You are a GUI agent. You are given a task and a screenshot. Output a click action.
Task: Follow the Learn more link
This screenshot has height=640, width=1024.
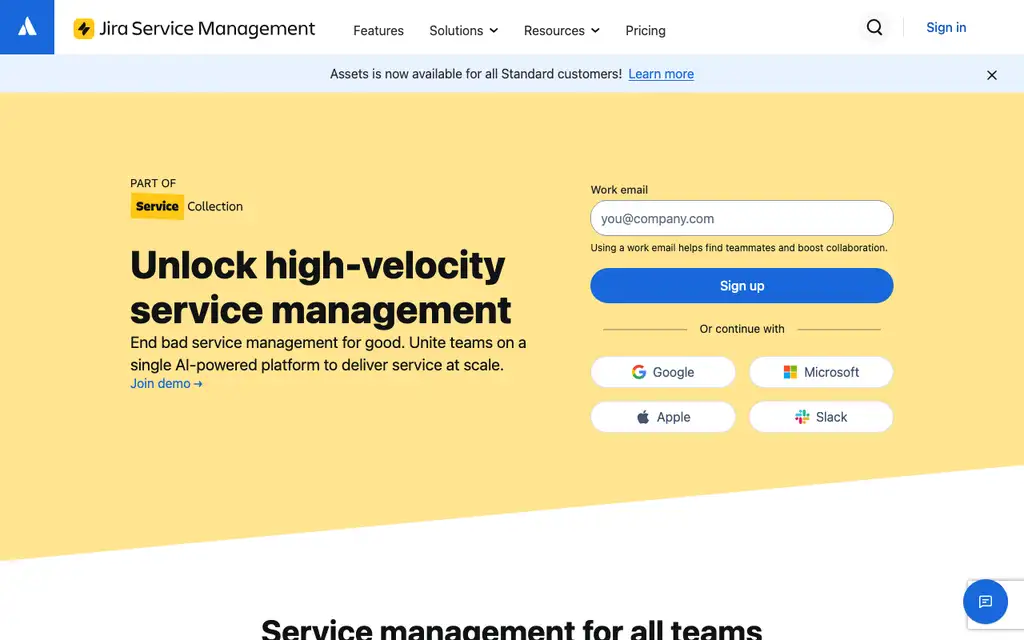tap(661, 74)
